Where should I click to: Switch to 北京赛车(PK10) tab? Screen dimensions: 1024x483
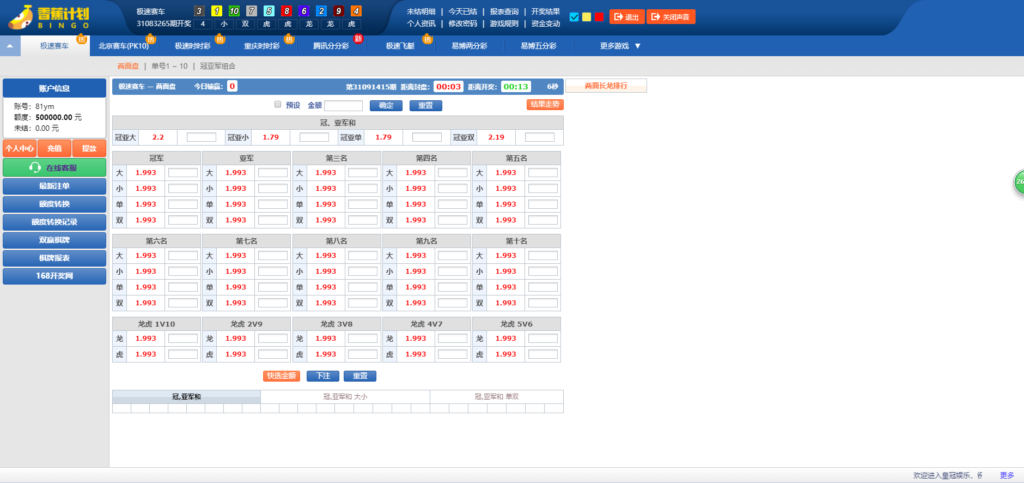(125, 46)
